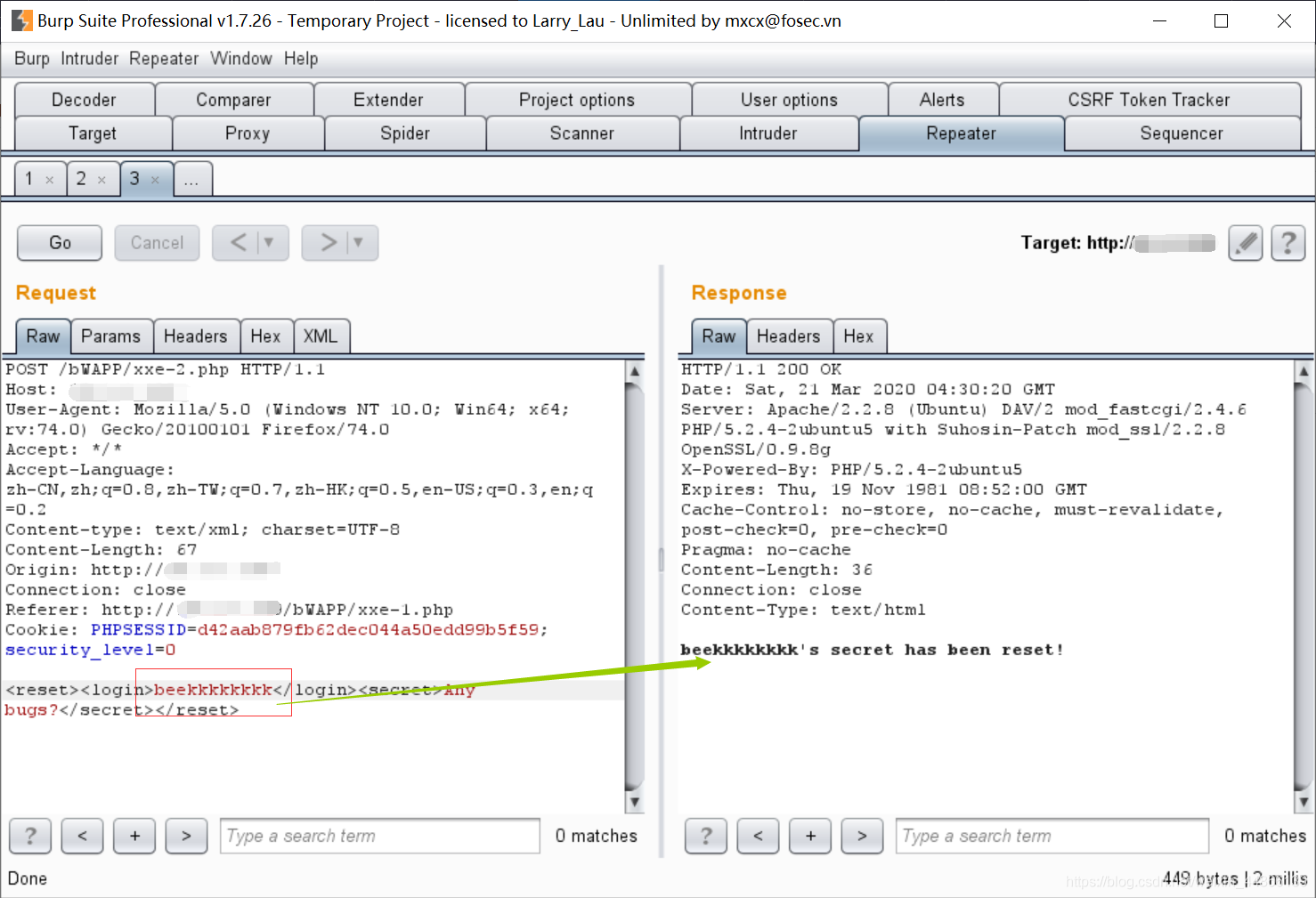Open new Repeater tab via ellipsis

tap(192, 179)
